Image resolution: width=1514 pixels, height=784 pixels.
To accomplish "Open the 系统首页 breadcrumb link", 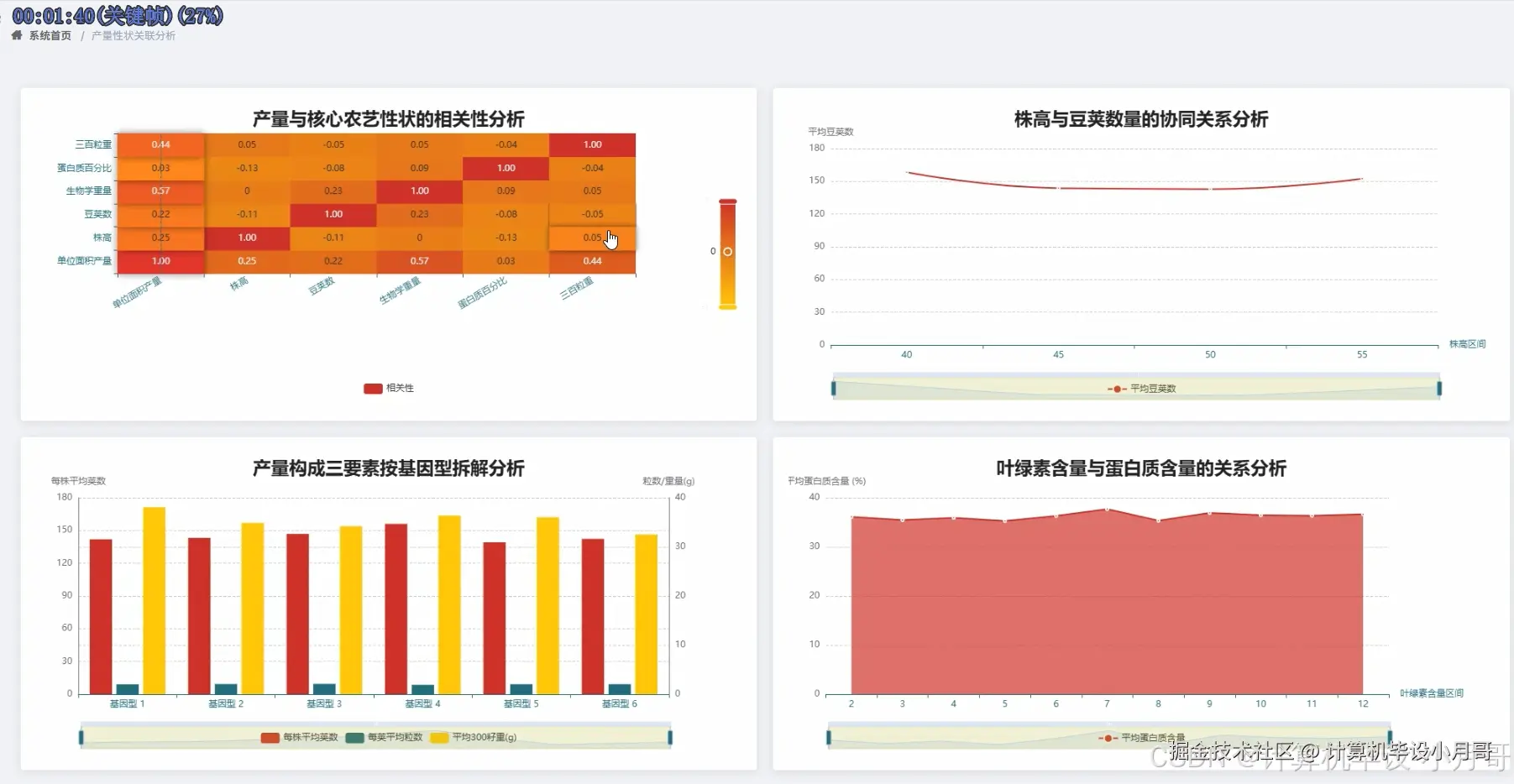I will click(x=50, y=35).
